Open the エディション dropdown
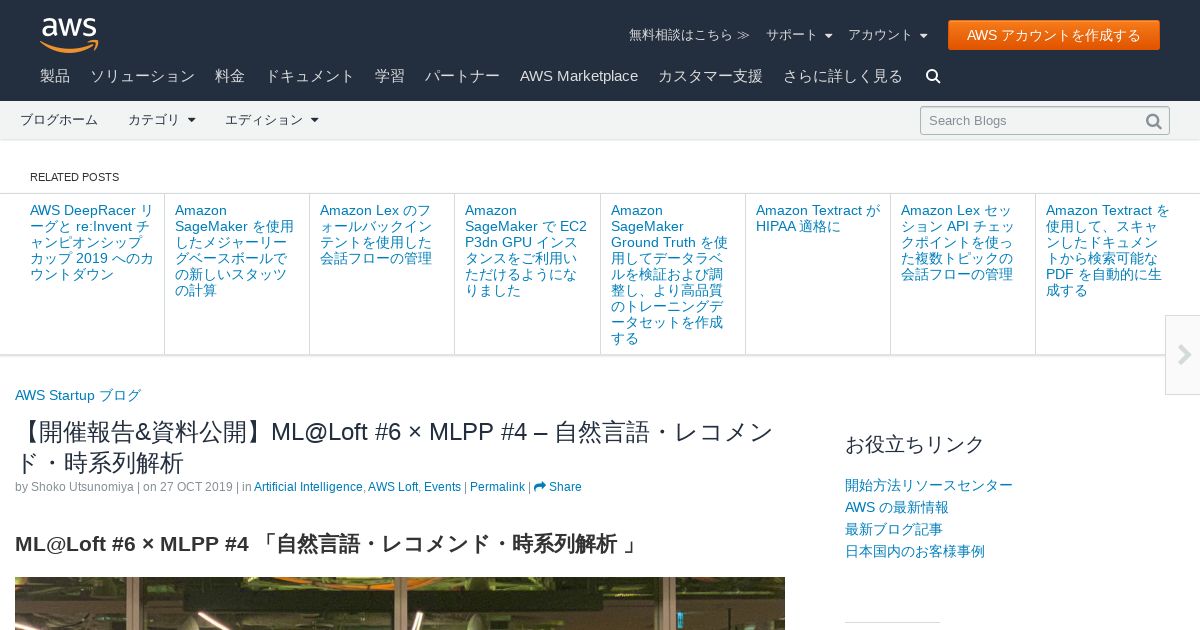Screen dimensions: 1200x630 coord(271,120)
